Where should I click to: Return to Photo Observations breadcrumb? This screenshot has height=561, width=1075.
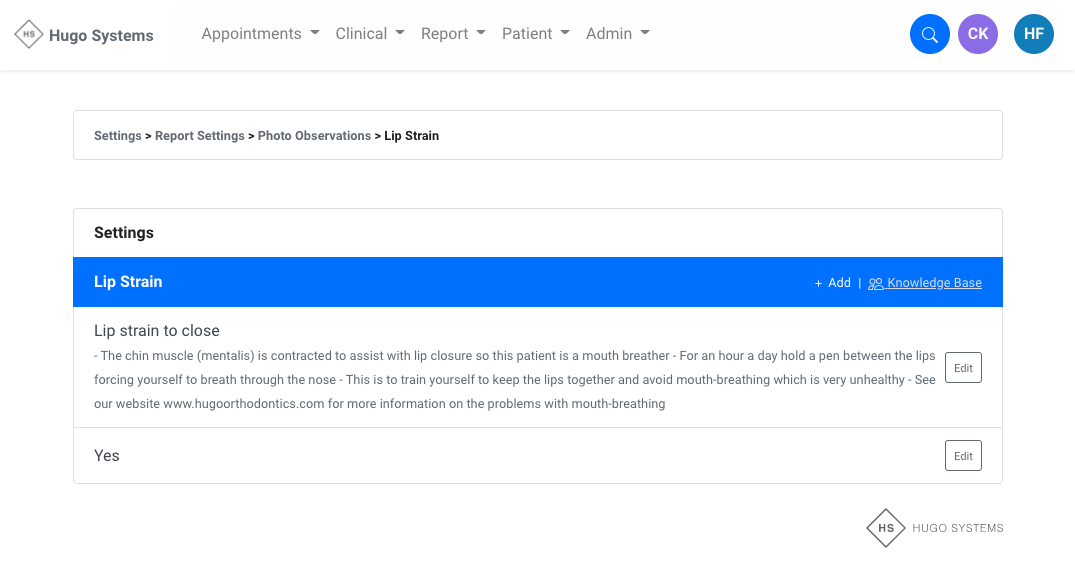314,136
